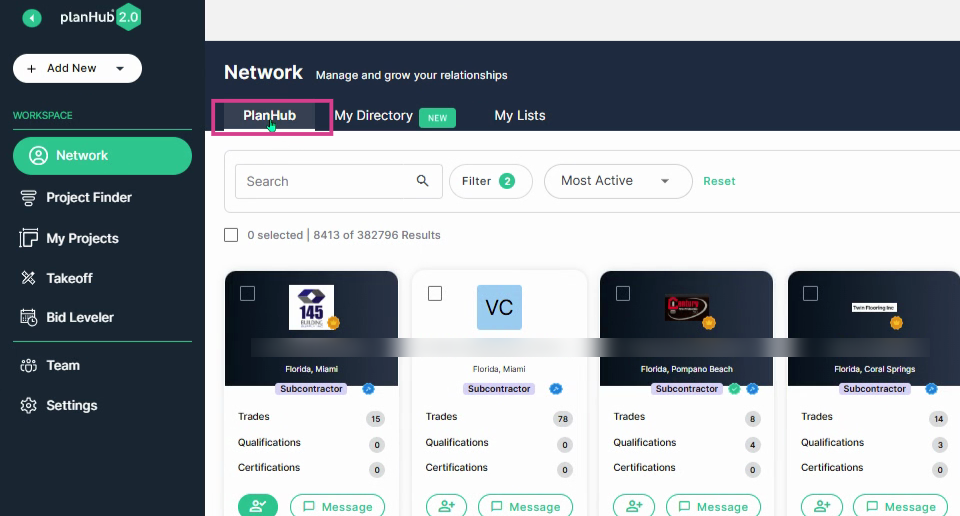The width and height of the screenshot is (960, 516).
Task: Click the search magnifier icon
Action: tap(422, 181)
